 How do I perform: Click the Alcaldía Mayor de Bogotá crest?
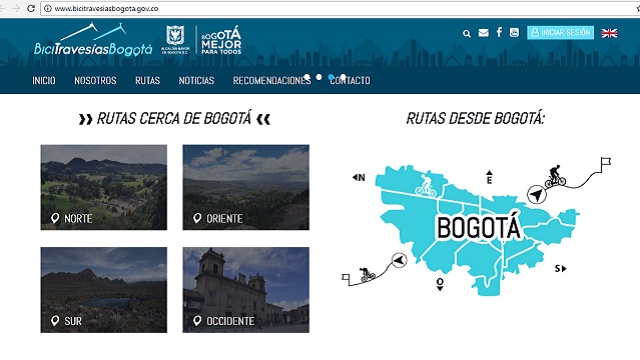click(175, 40)
